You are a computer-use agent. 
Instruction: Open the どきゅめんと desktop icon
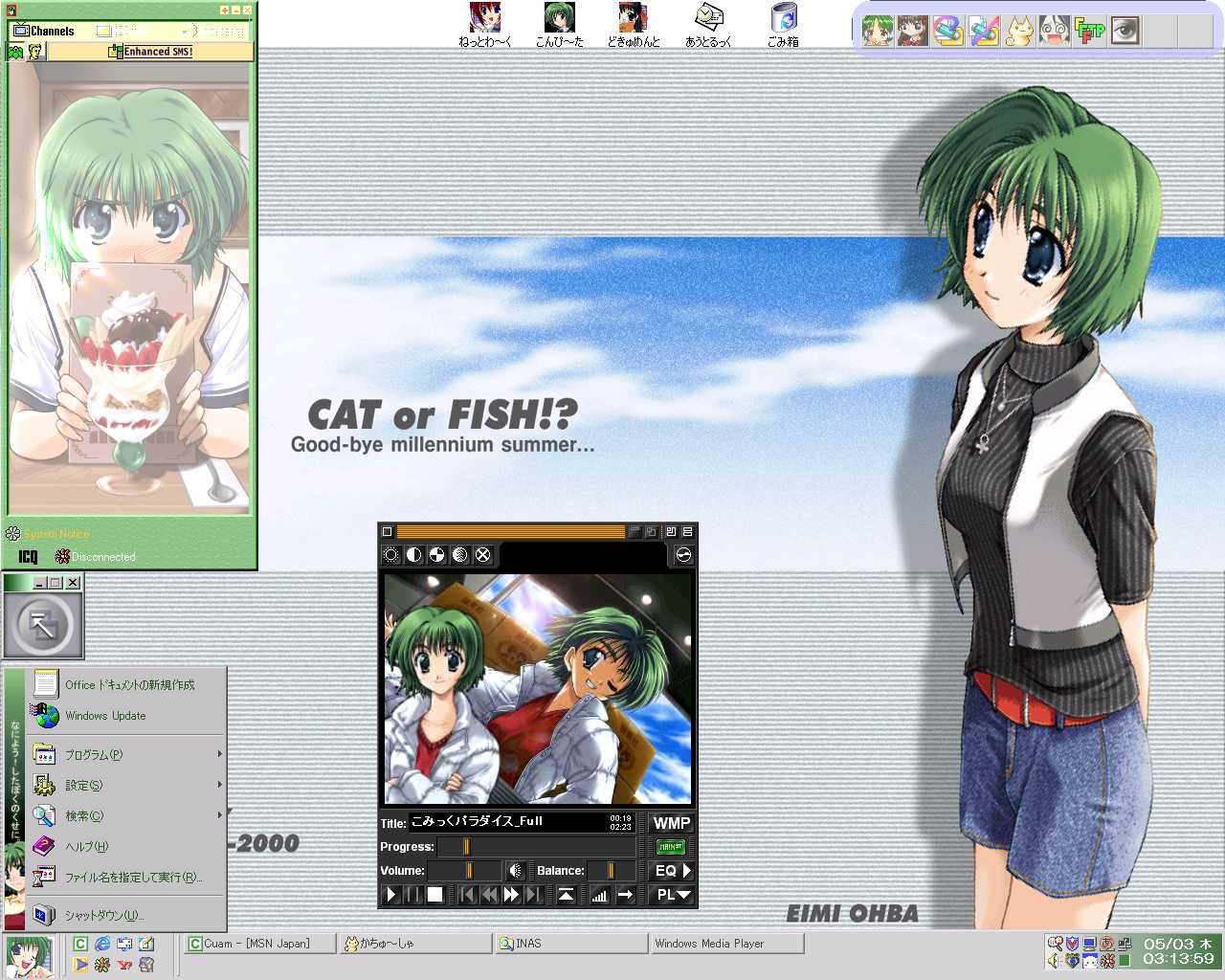click(x=634, y=24)
